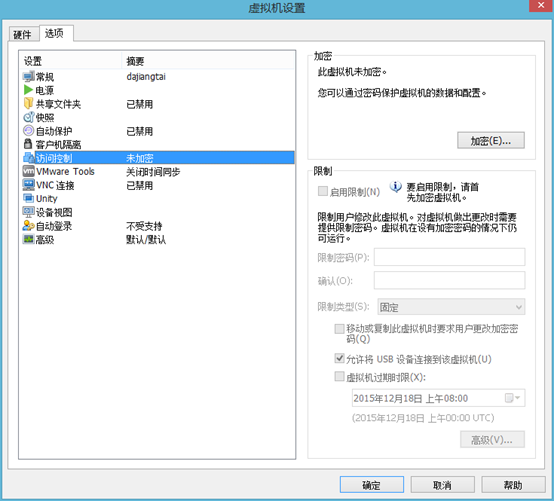Cancel with the 取消 button

pyautogui.click(x=442, y=485)
